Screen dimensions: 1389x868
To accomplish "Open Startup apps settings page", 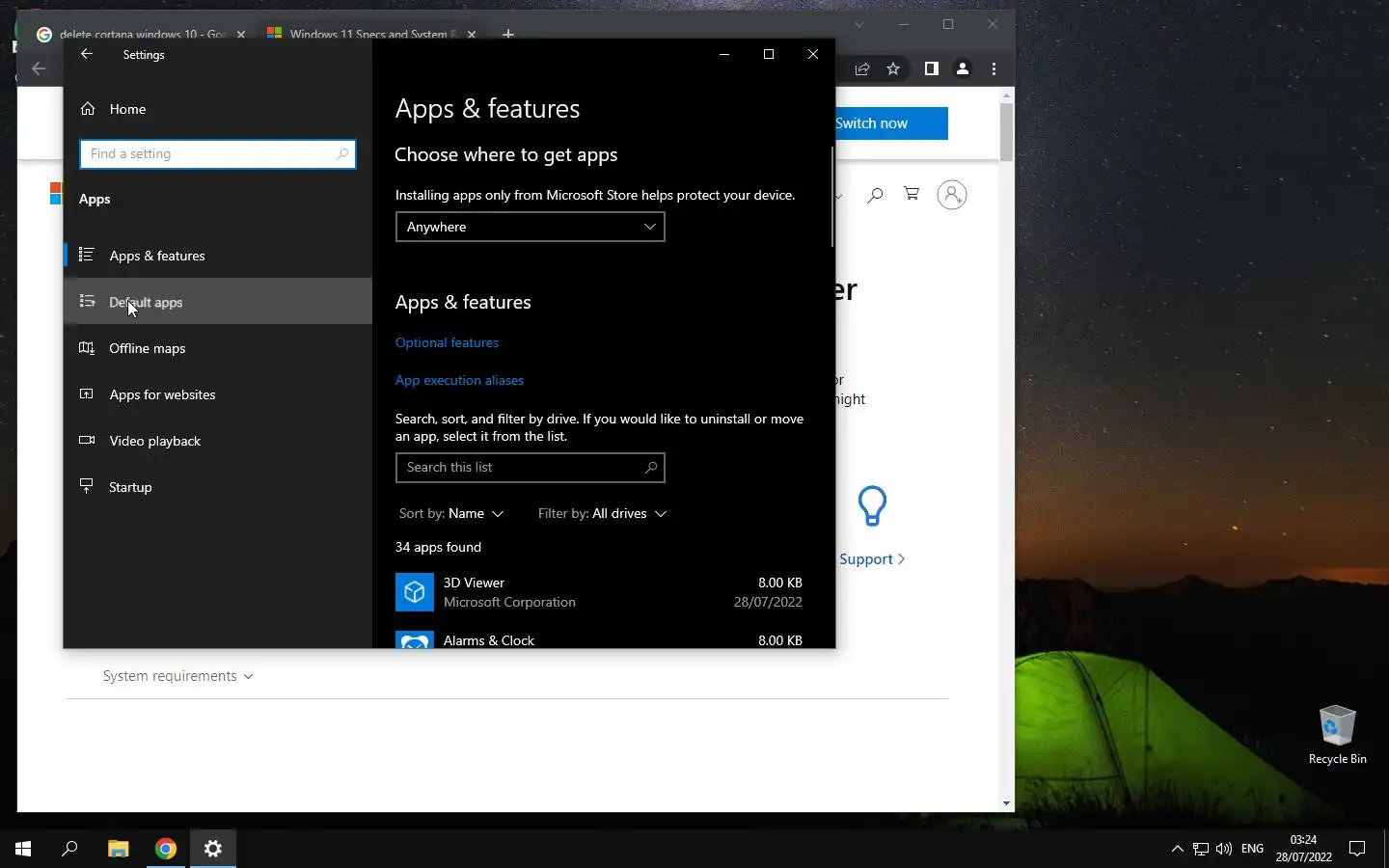I will point(218,487).
